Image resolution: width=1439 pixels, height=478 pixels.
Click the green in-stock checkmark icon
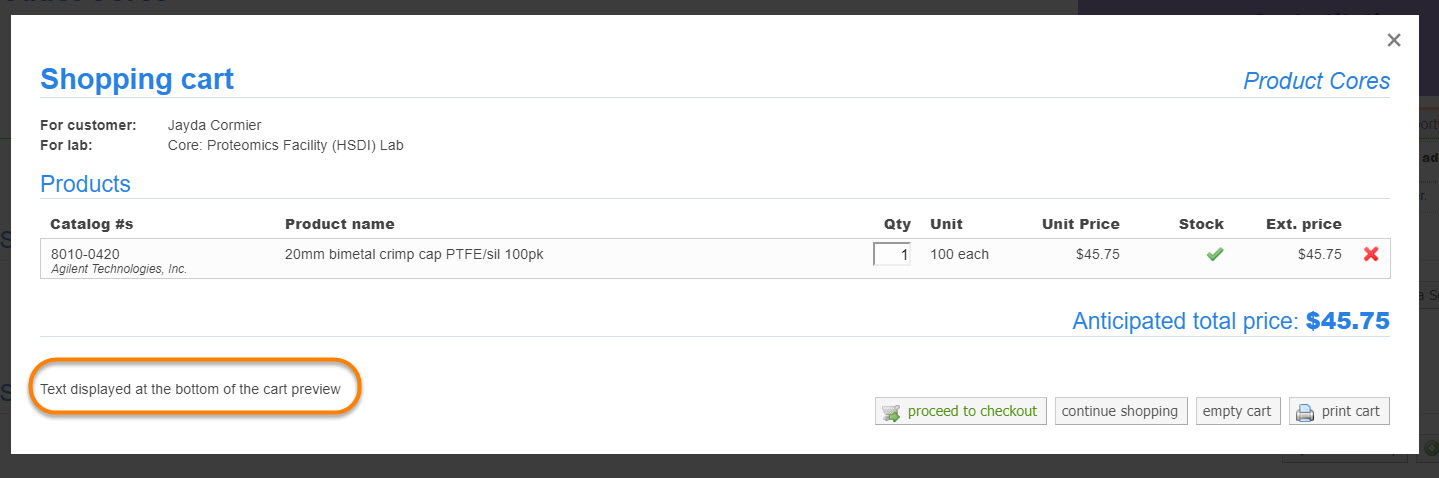point(1214,255)
